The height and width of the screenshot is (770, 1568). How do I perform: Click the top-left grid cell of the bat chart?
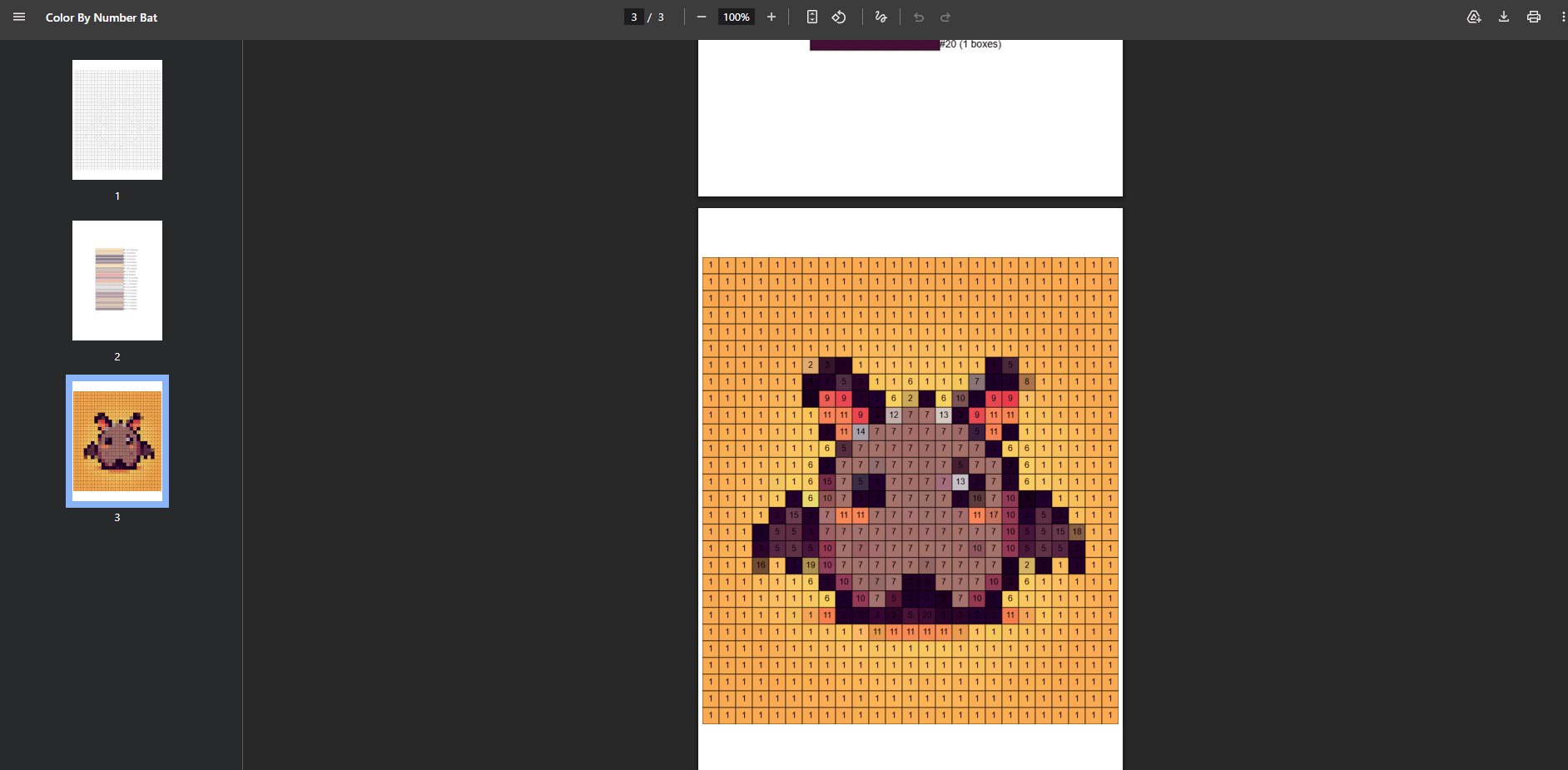click(711, 266)
